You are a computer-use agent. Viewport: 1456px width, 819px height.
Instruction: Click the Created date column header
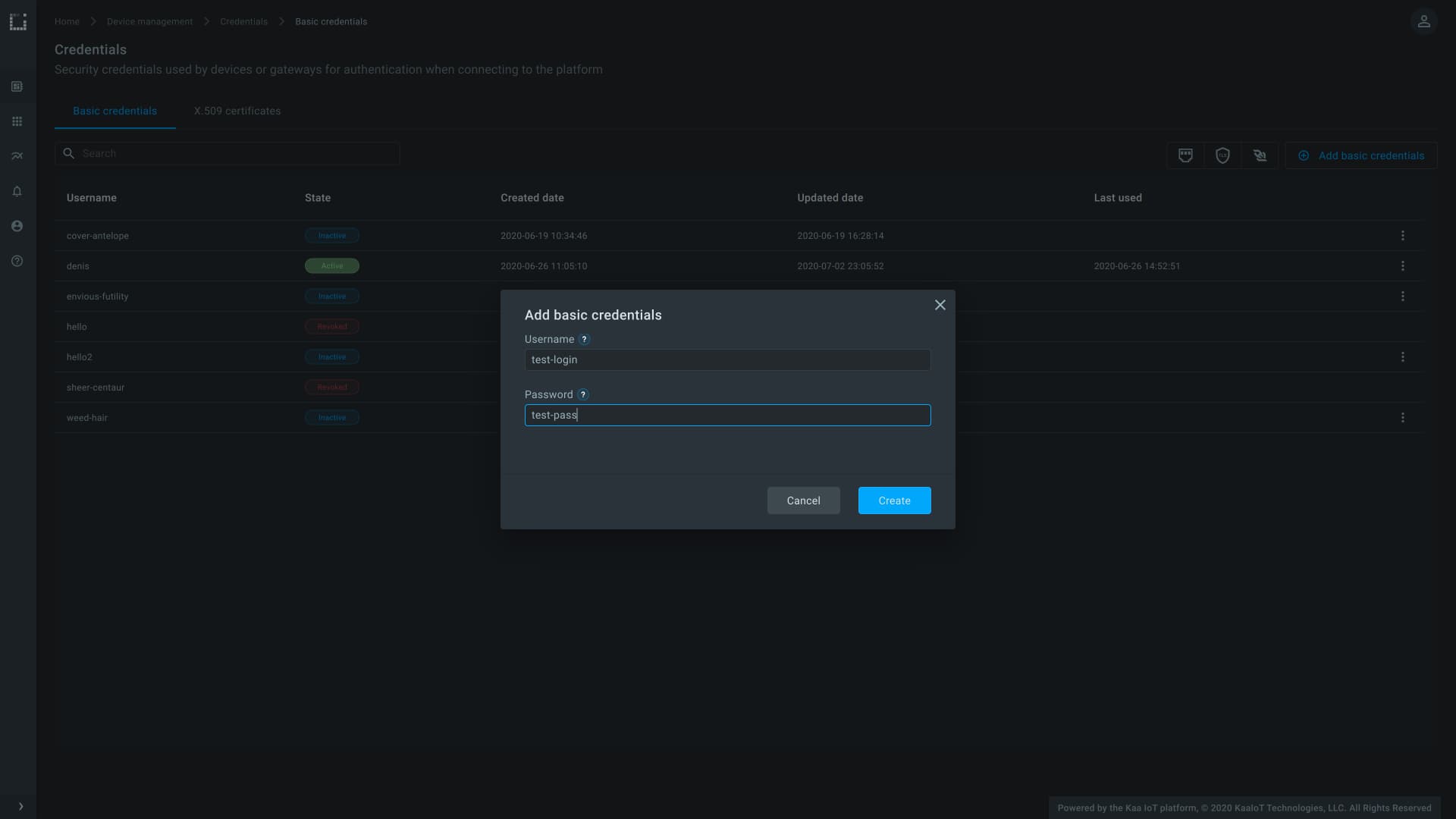tap(532, 198)
